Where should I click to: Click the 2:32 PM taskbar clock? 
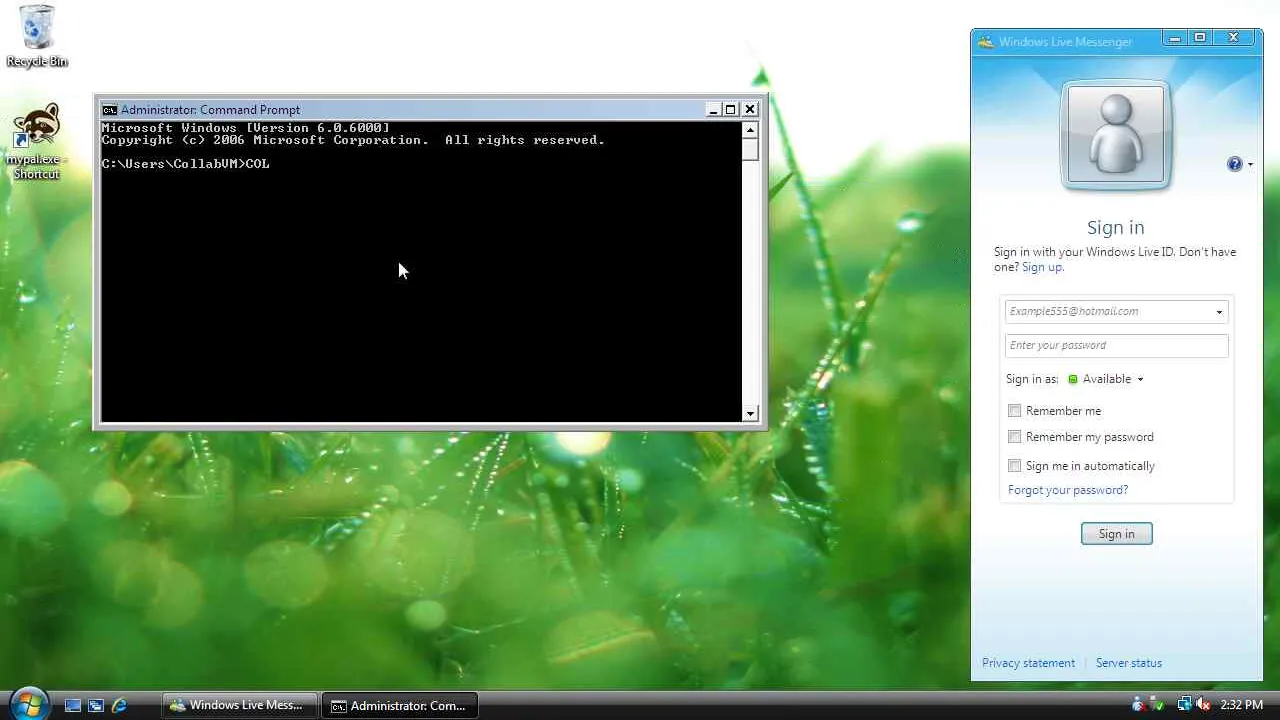1241,705
